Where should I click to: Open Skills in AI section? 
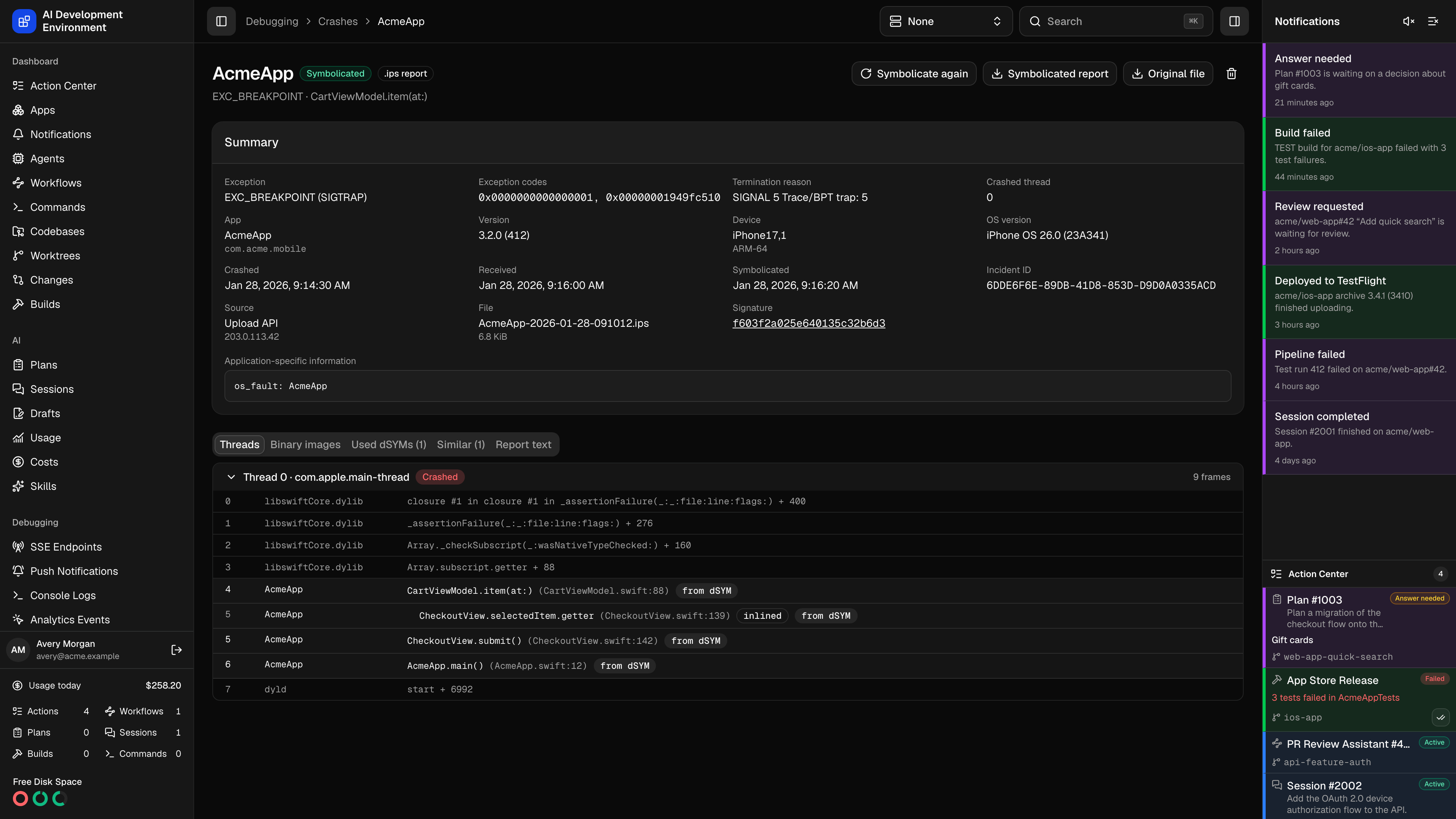[97, 486]
